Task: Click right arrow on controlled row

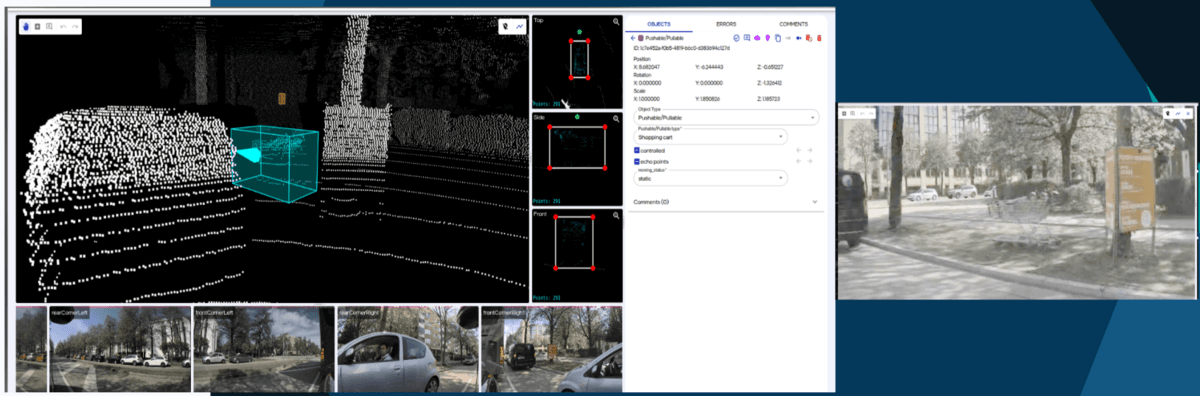Action: coord(810,150)
